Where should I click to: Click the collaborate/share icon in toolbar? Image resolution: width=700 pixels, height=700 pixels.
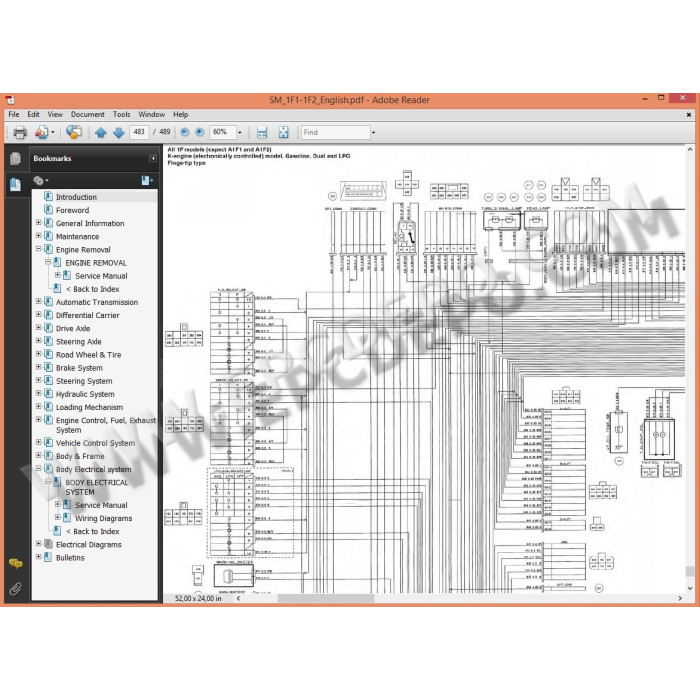click(42, 132)
